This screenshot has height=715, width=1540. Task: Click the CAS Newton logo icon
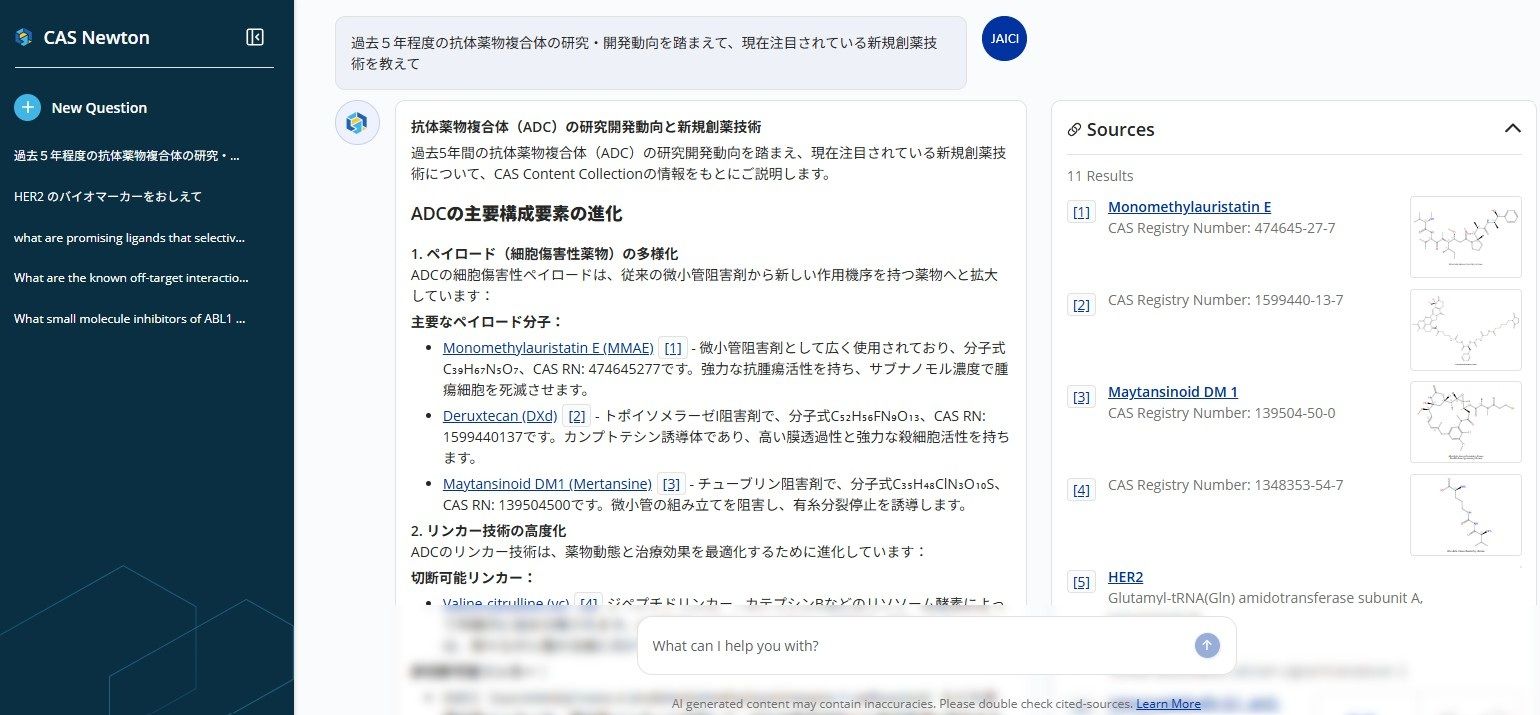pos(24,37)
